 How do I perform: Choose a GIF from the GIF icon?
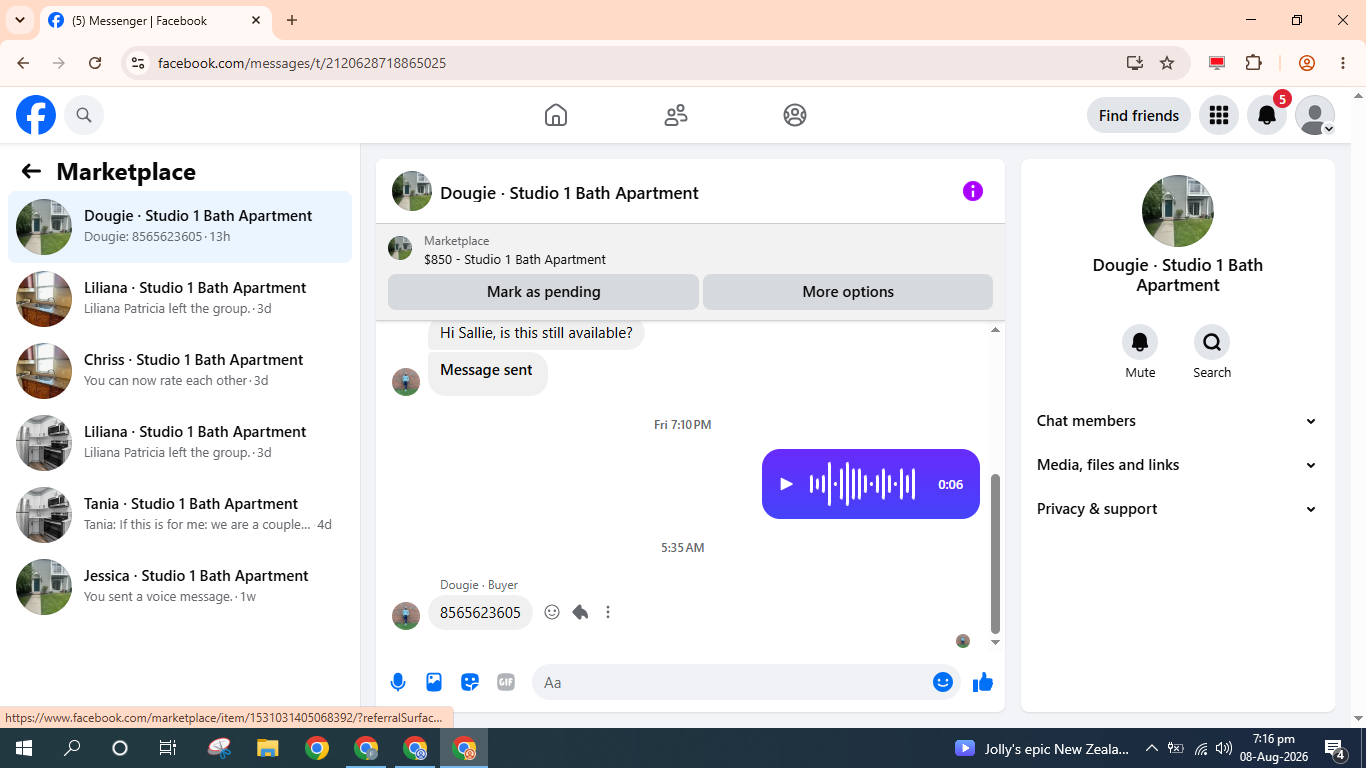(506, 682)
